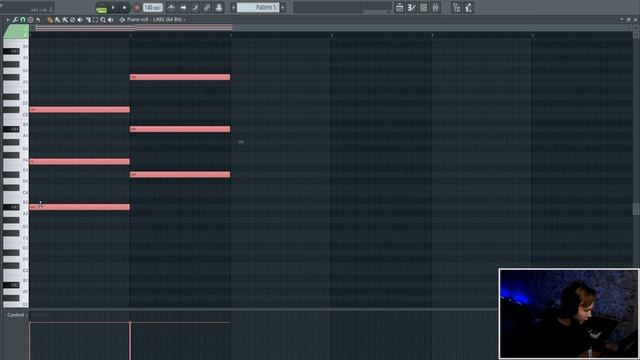The height and width of the screenshot is (360, 640).
Task: Add new pattern with plus button
Action: pos(282,7)
